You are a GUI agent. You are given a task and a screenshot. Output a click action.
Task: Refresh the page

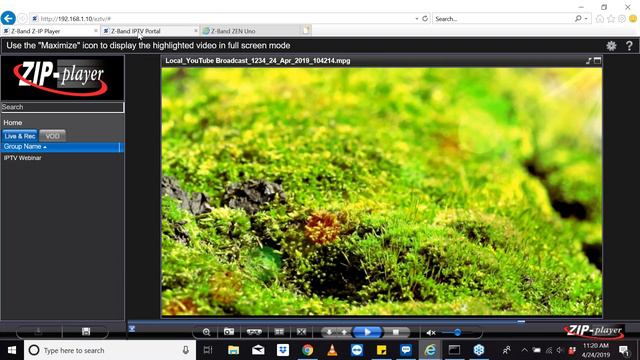[425, 19]
